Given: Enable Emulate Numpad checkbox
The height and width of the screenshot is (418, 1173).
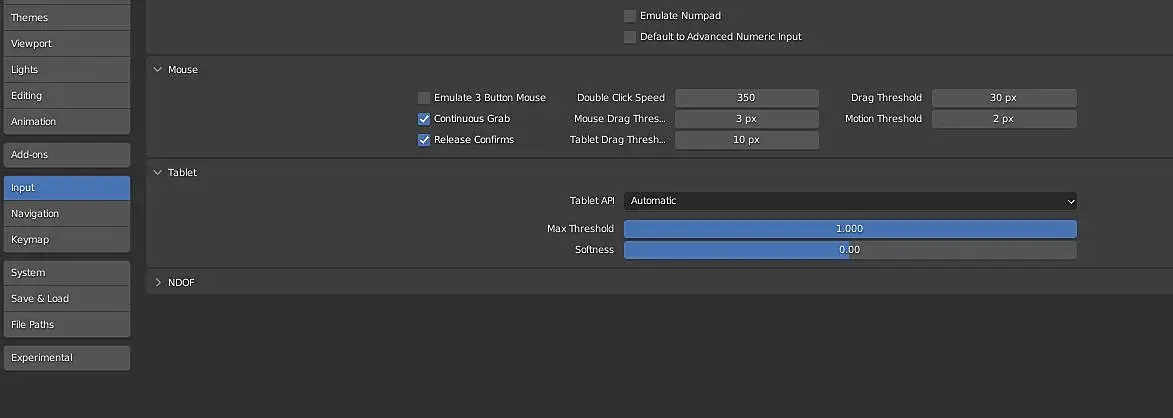Looking at the screenshot, I should point(630,16).
